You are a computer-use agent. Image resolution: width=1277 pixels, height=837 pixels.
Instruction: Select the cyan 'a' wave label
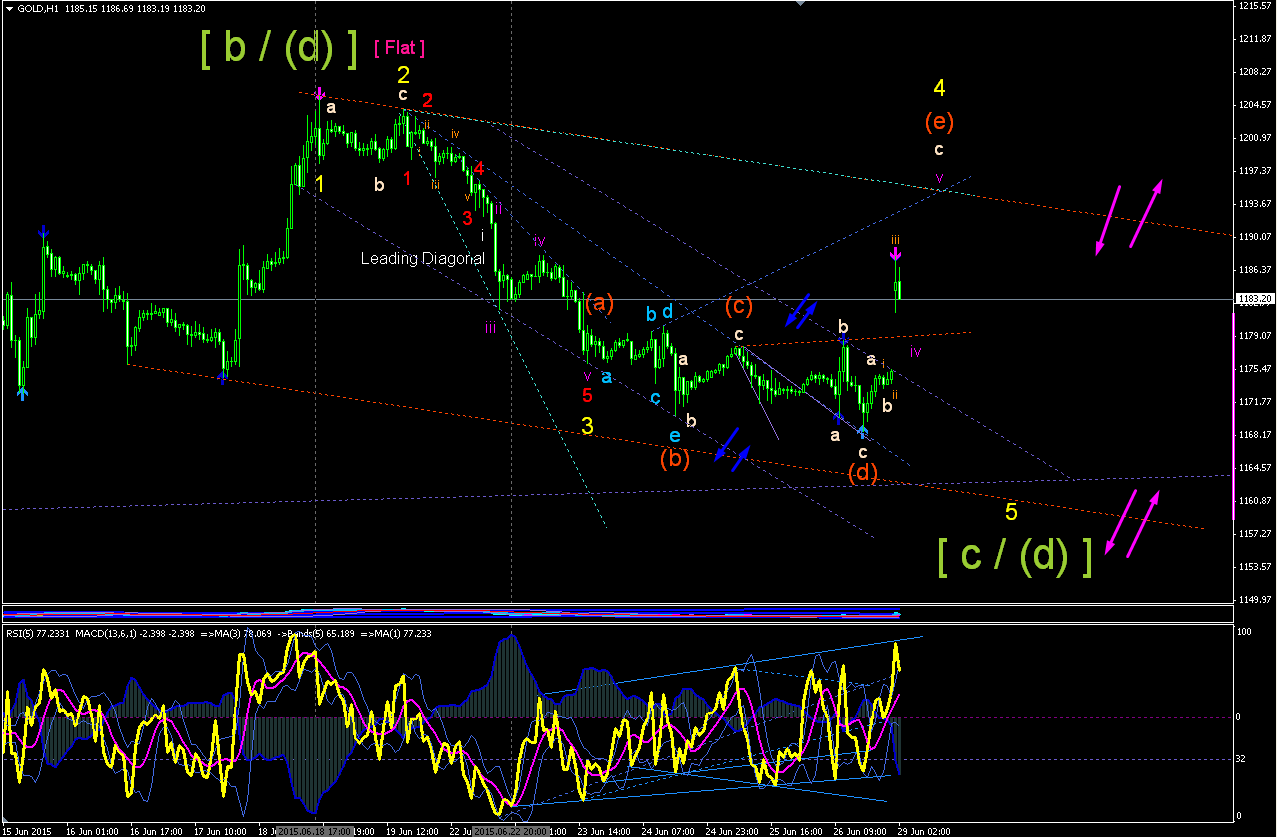[x=607, y=377]
